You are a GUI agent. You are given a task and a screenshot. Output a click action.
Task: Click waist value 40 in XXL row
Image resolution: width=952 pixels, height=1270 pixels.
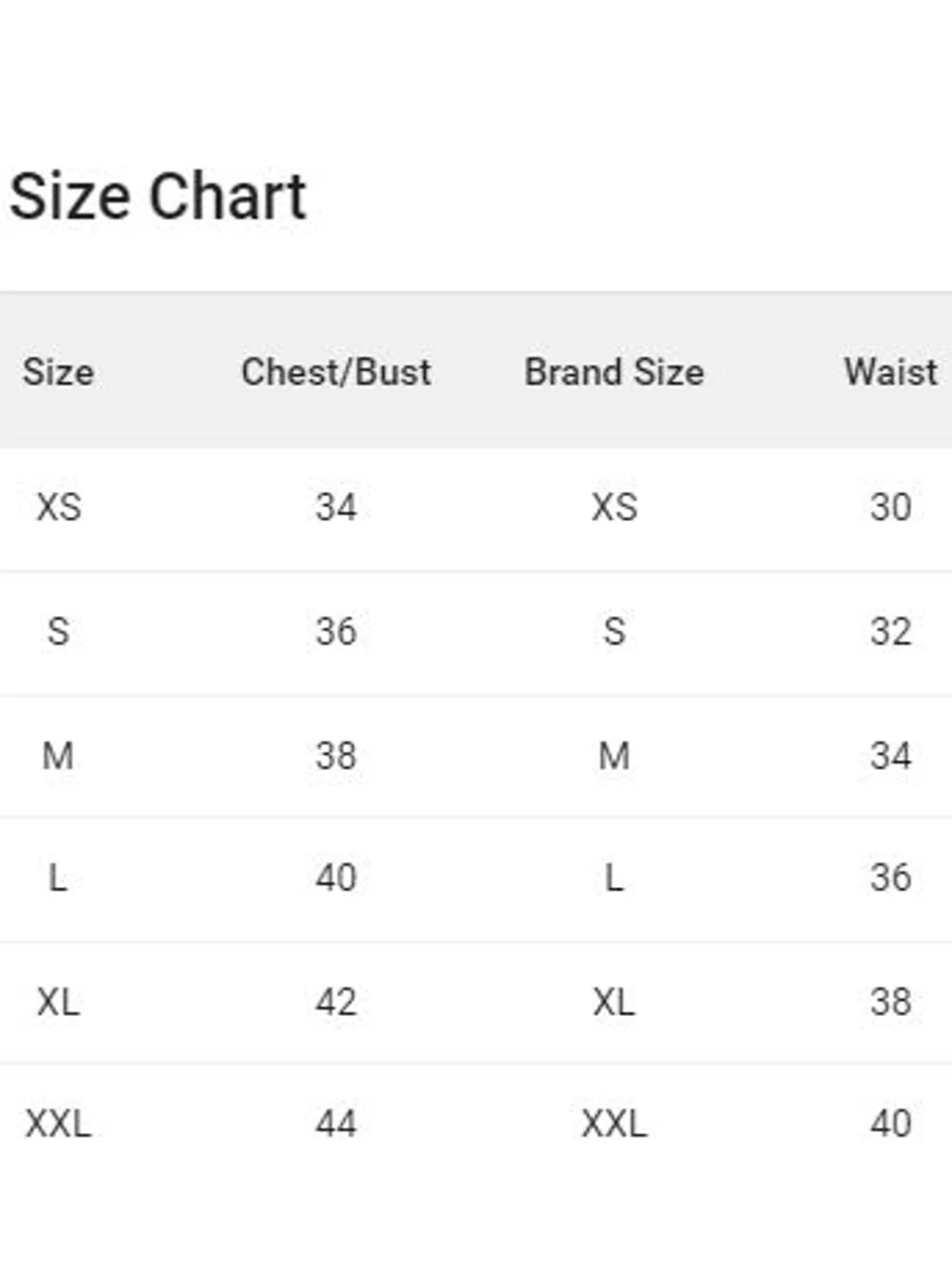[x=891, y=1124]
